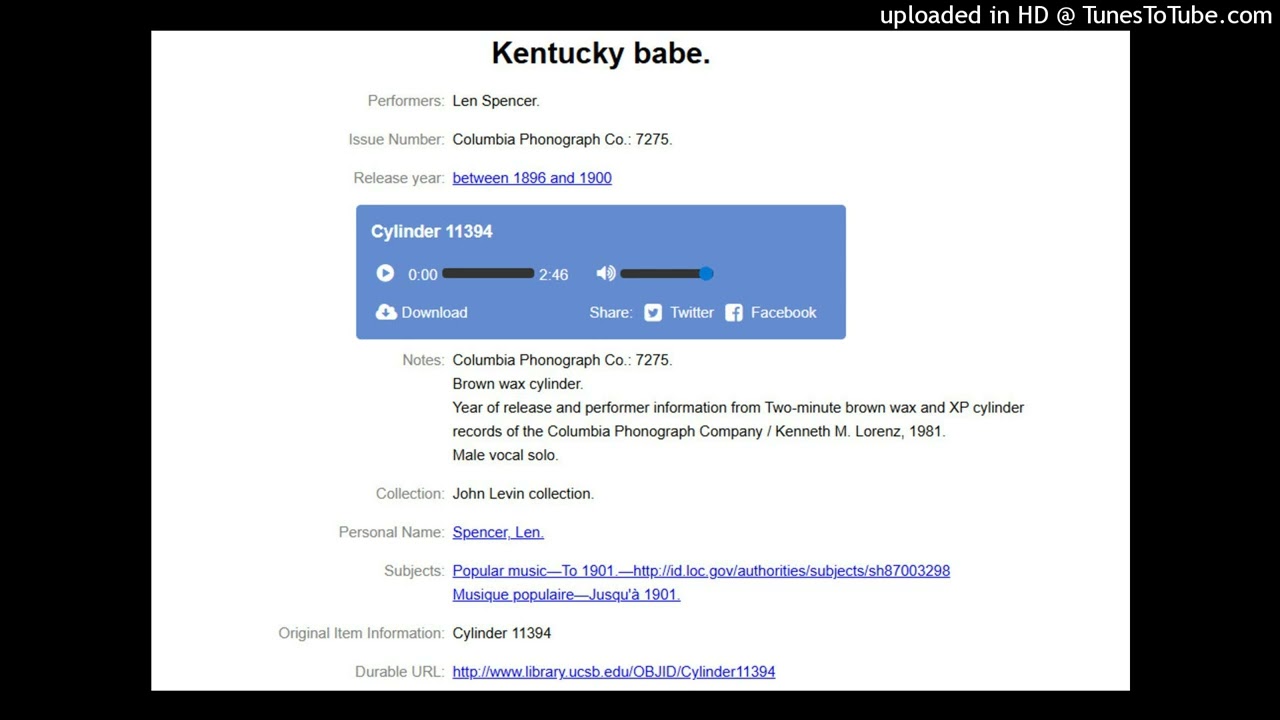Adjust the volume slider

(x=666, y=273)
